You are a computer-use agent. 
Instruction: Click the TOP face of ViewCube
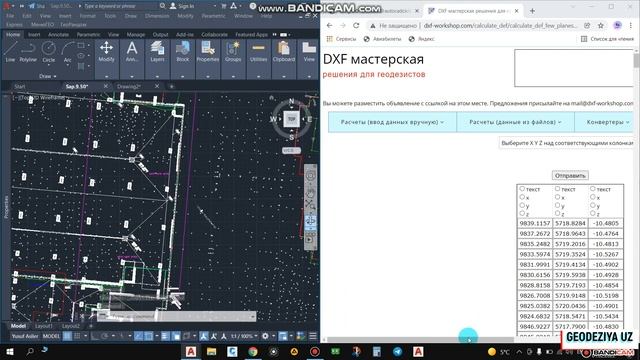291,119
